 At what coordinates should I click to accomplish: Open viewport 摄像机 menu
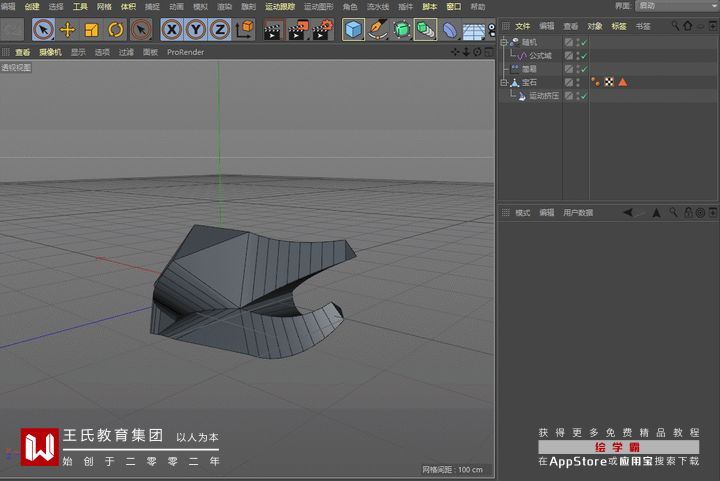(51, 52)
